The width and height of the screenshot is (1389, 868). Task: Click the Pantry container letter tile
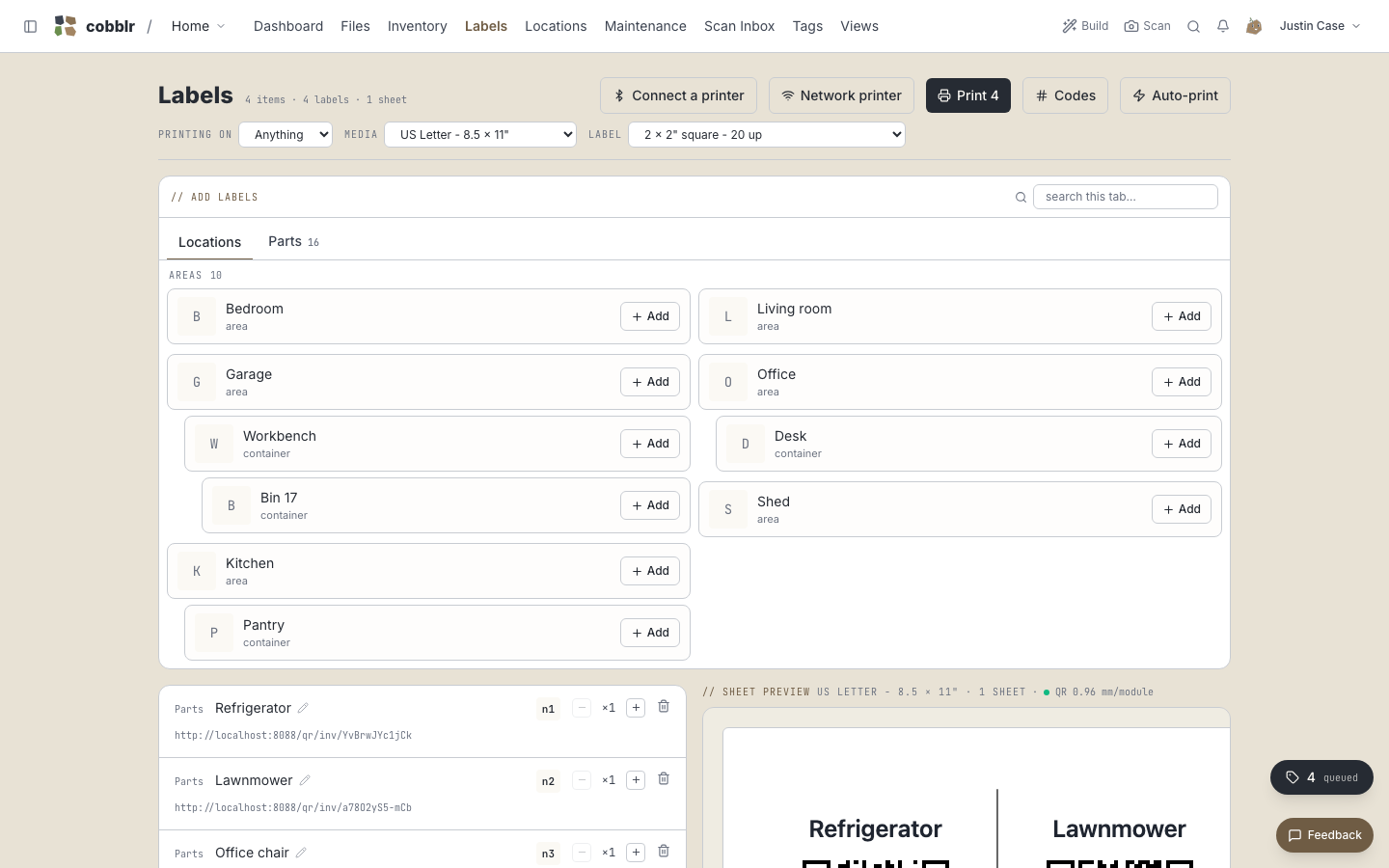click(214, 633)
